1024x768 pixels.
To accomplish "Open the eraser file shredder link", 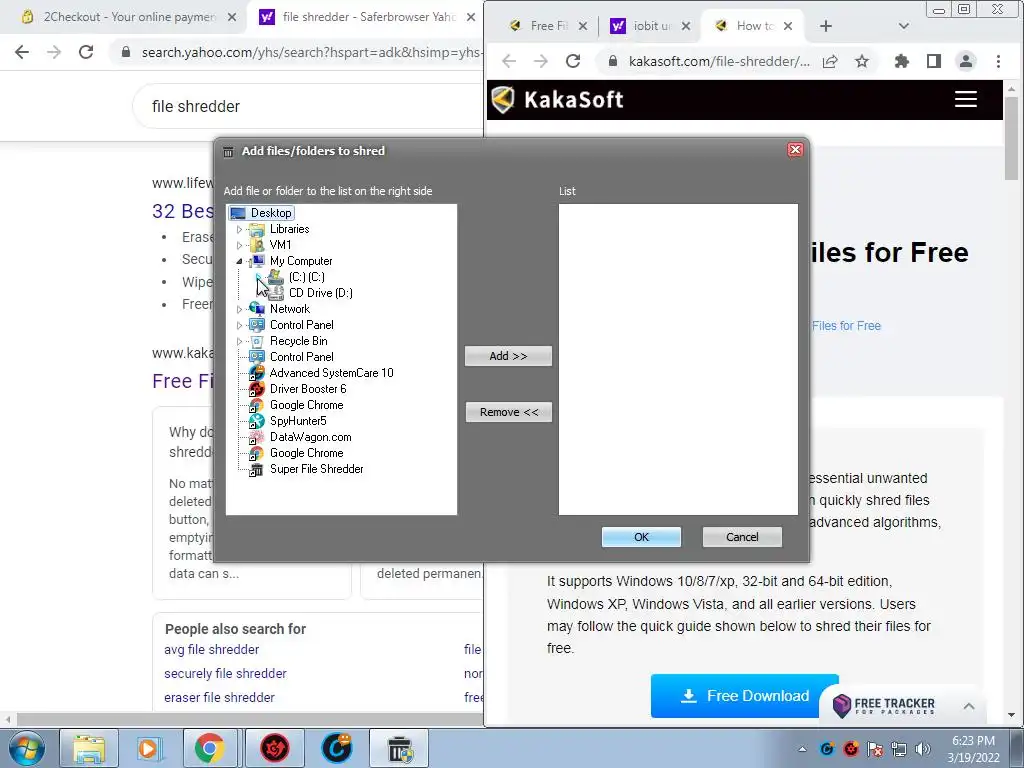I will click(x=219, y=697).
